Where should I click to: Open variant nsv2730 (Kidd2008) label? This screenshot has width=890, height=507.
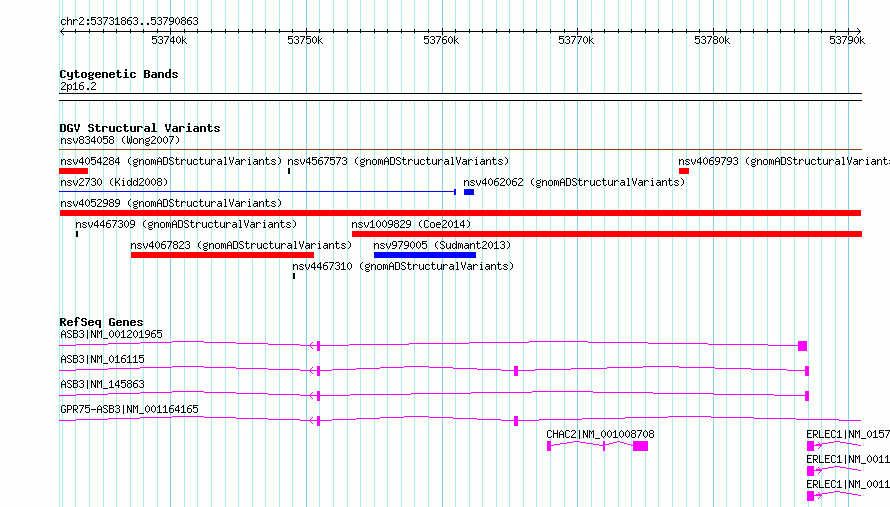tap(114, 182)
